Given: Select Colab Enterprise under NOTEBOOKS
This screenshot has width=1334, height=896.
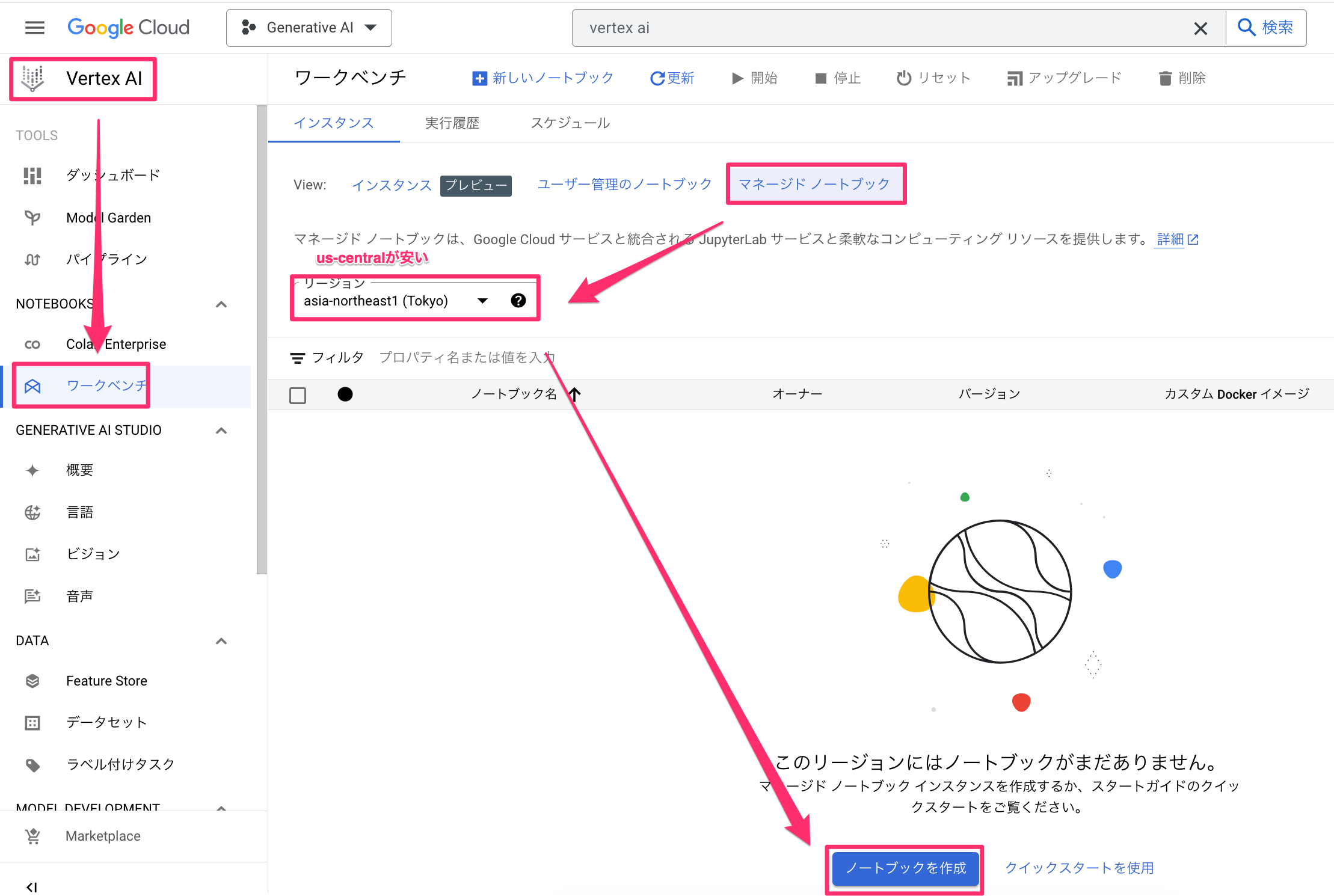Looking at the screenshot, I should [116, 344].
